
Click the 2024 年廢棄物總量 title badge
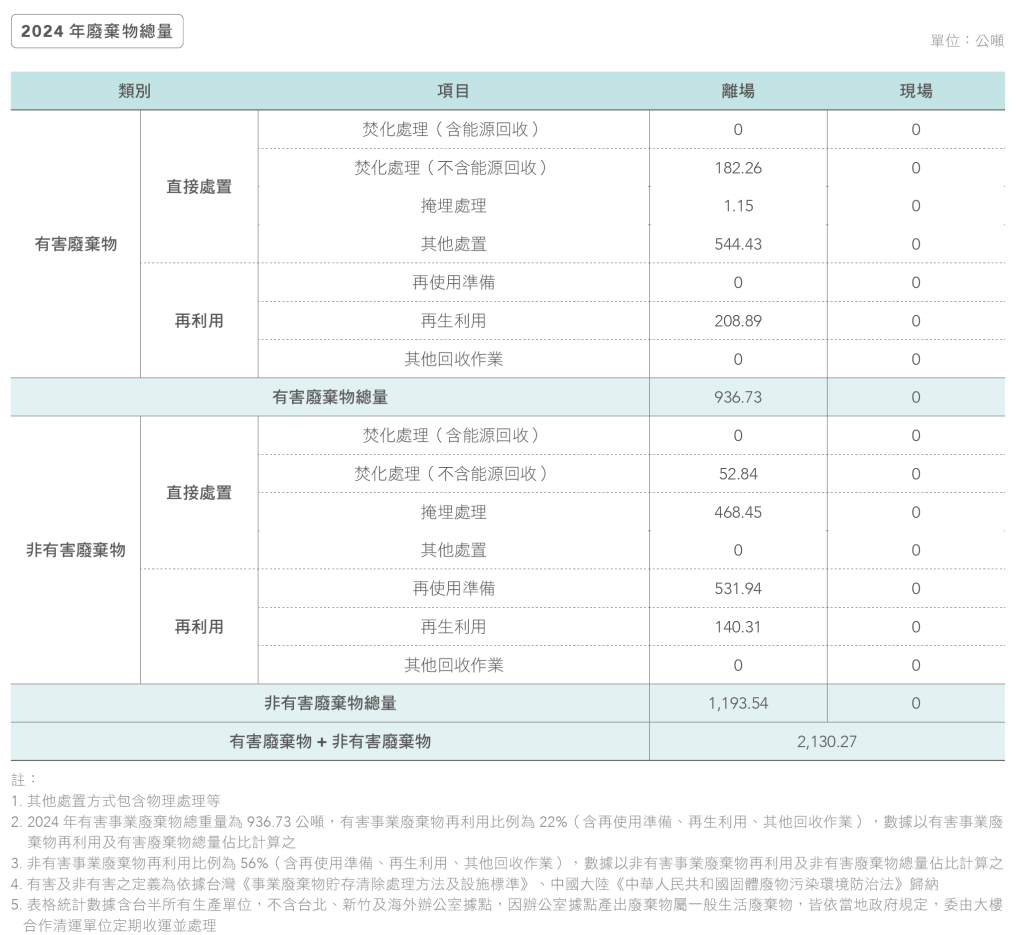coord(97,31)
